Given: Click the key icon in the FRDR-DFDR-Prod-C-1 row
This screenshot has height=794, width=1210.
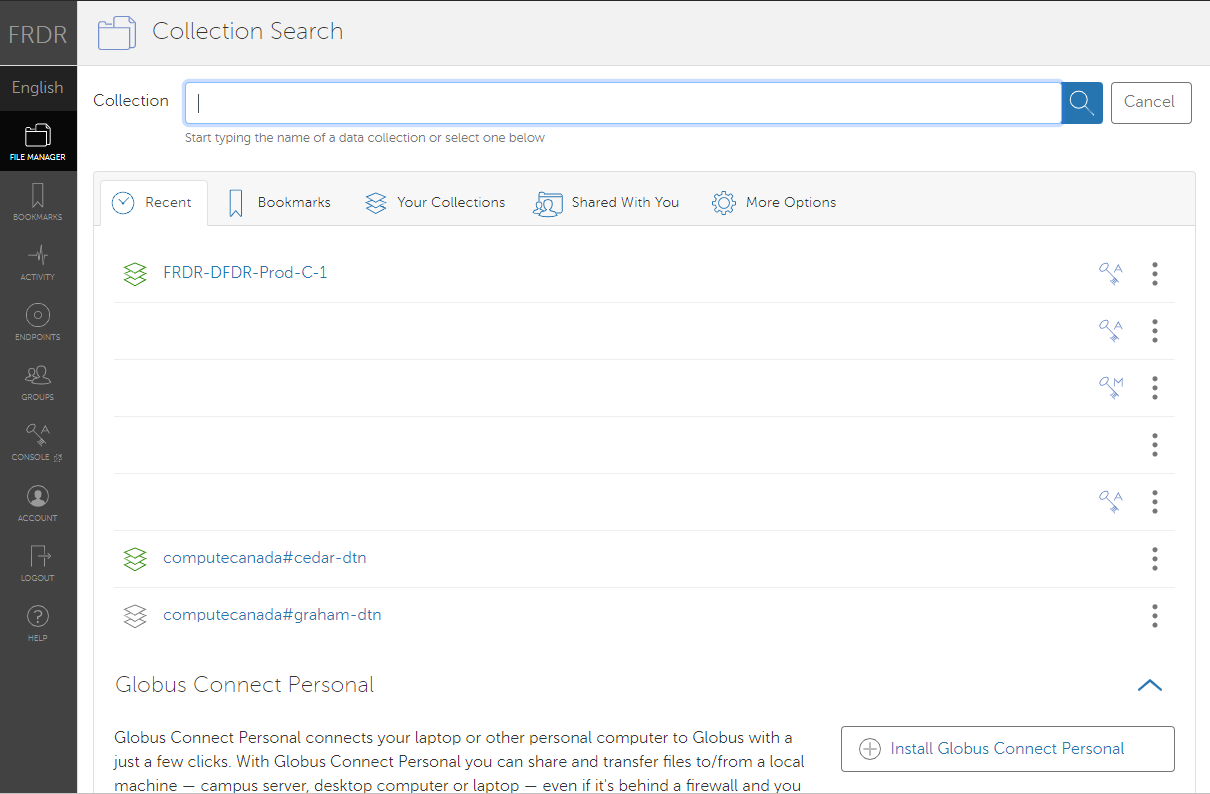Looking at the screenshot, I should (1110, 274).
